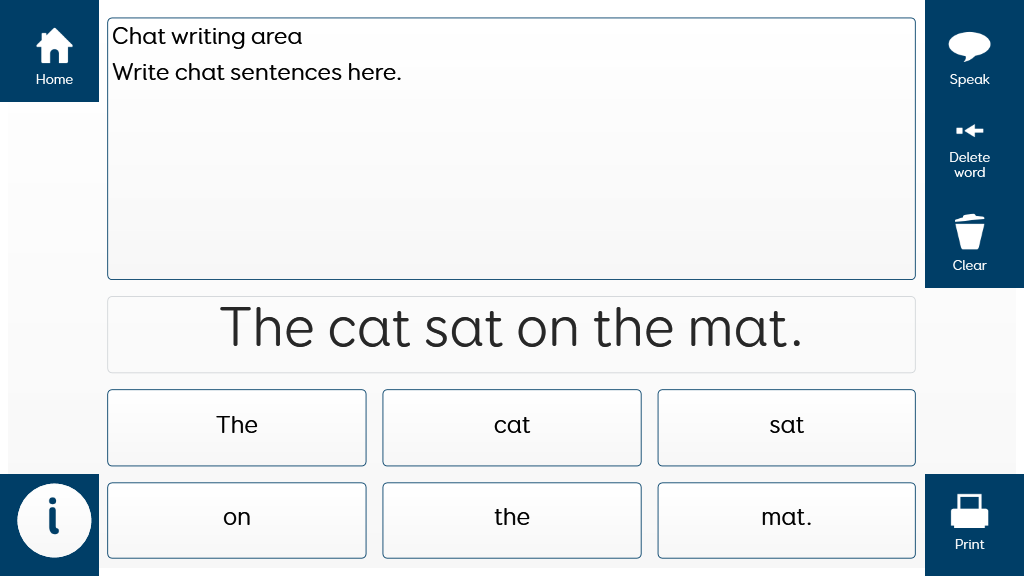Click the 'Print' text label
The image size is (1024, 576).
tap(969, 544)
